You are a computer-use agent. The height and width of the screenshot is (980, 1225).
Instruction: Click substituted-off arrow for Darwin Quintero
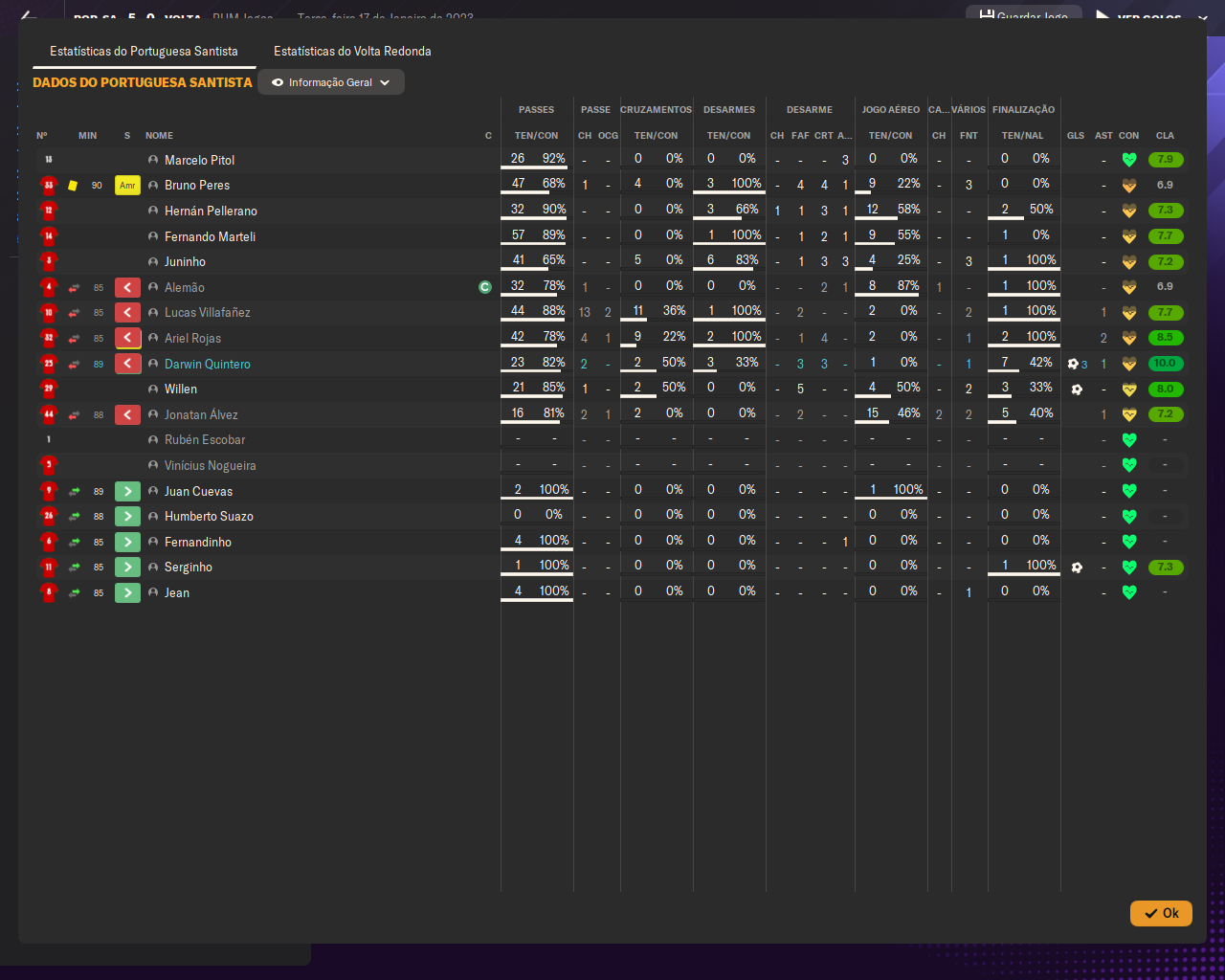pos(127,364)
